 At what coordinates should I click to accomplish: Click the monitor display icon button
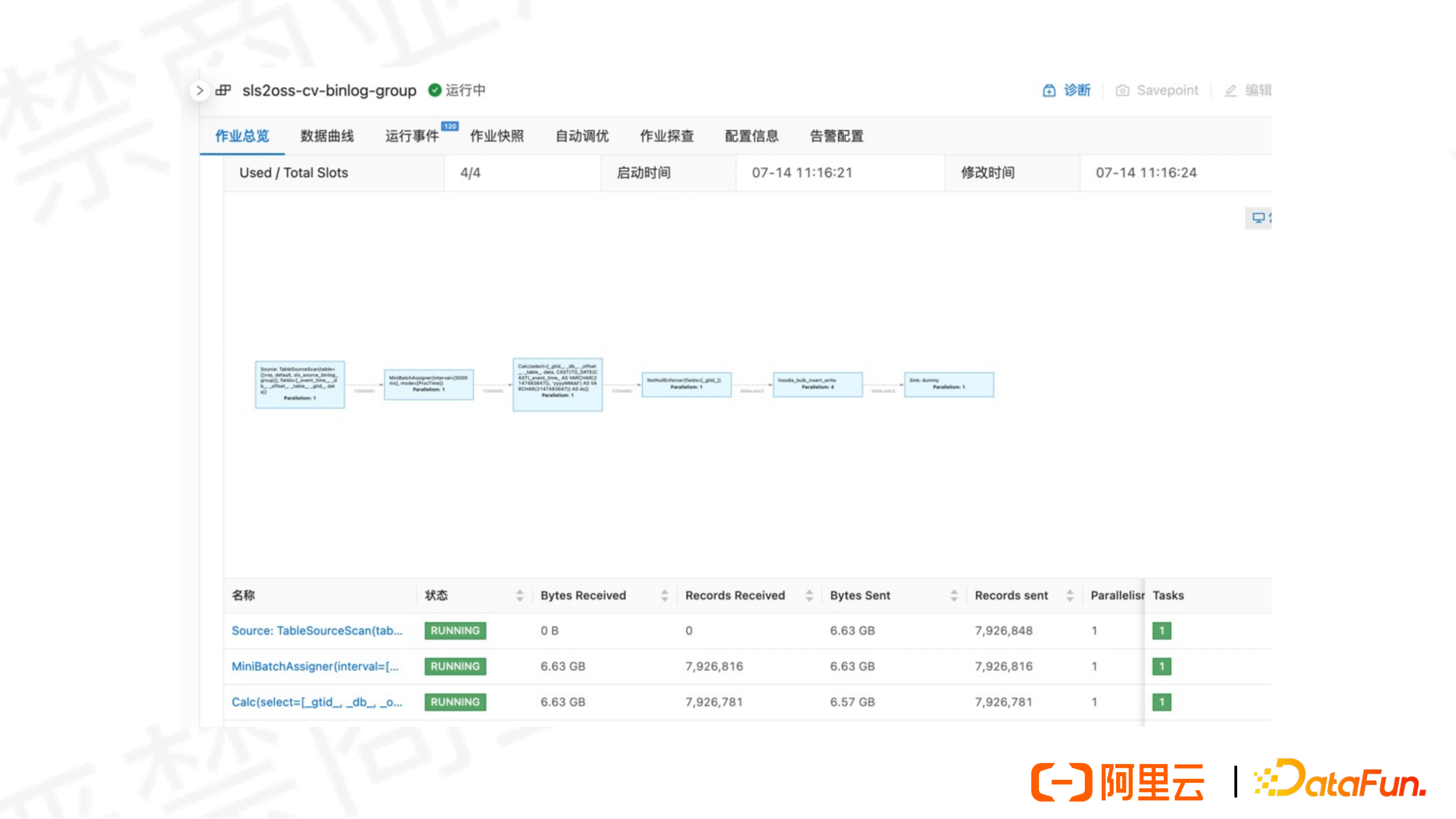point(1258,218)
